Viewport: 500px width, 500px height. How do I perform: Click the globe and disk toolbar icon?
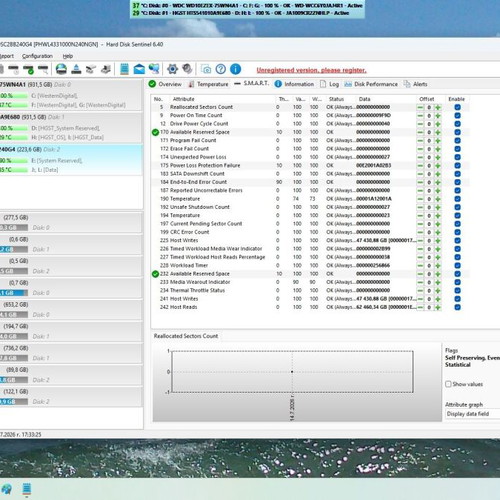(x=61, y=69)
